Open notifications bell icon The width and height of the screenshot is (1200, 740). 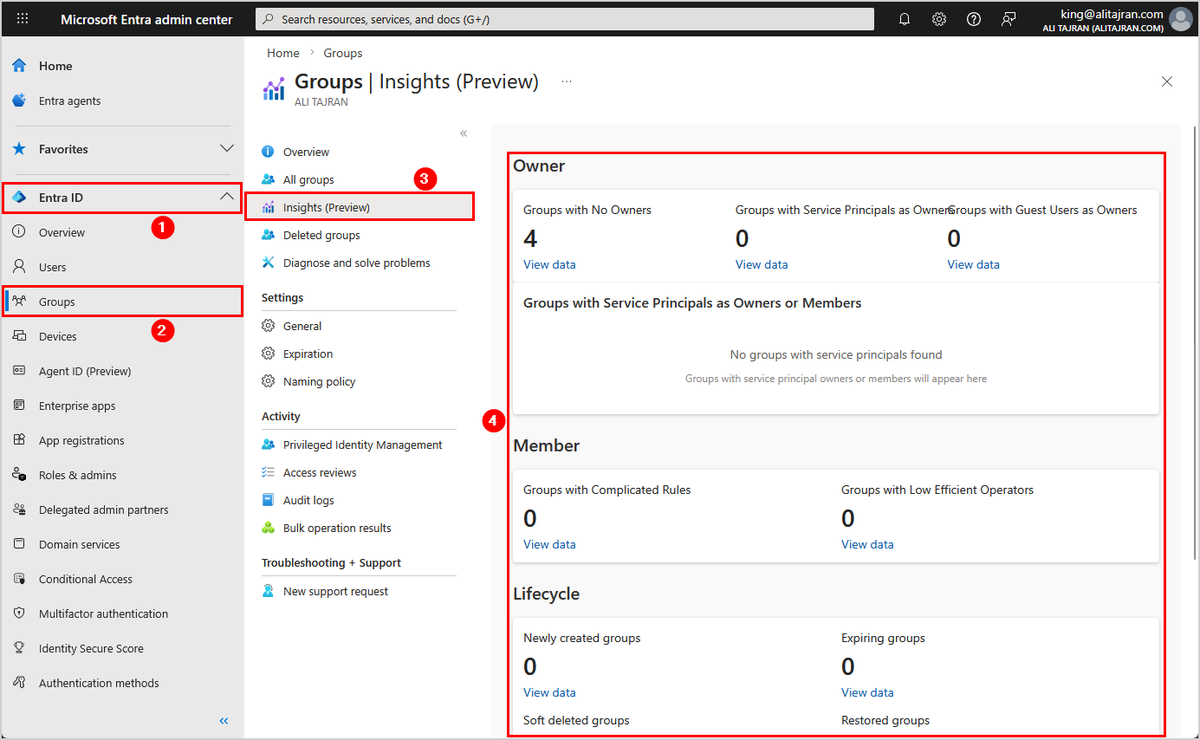[x=905, y=19]
